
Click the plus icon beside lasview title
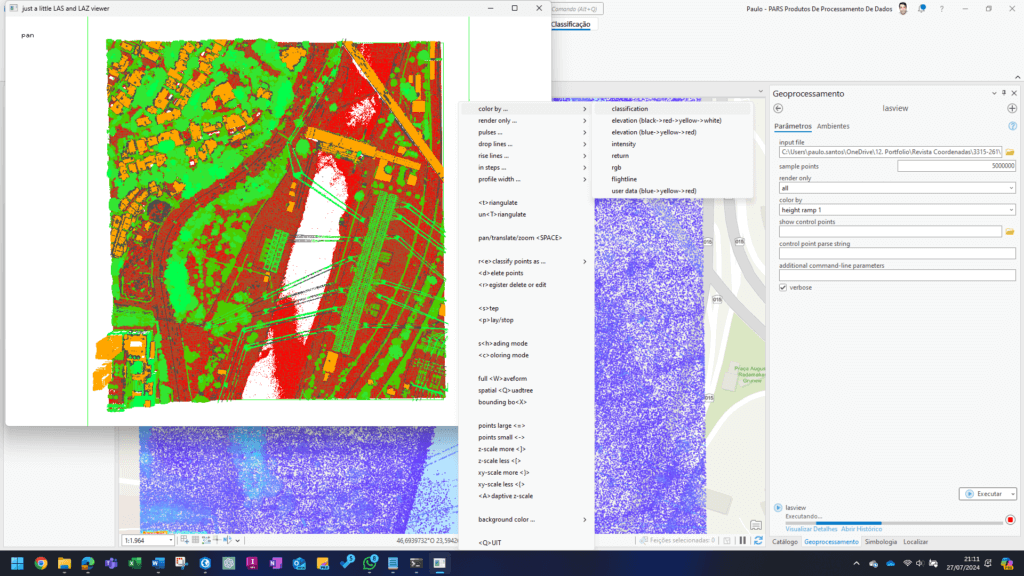1011,108
